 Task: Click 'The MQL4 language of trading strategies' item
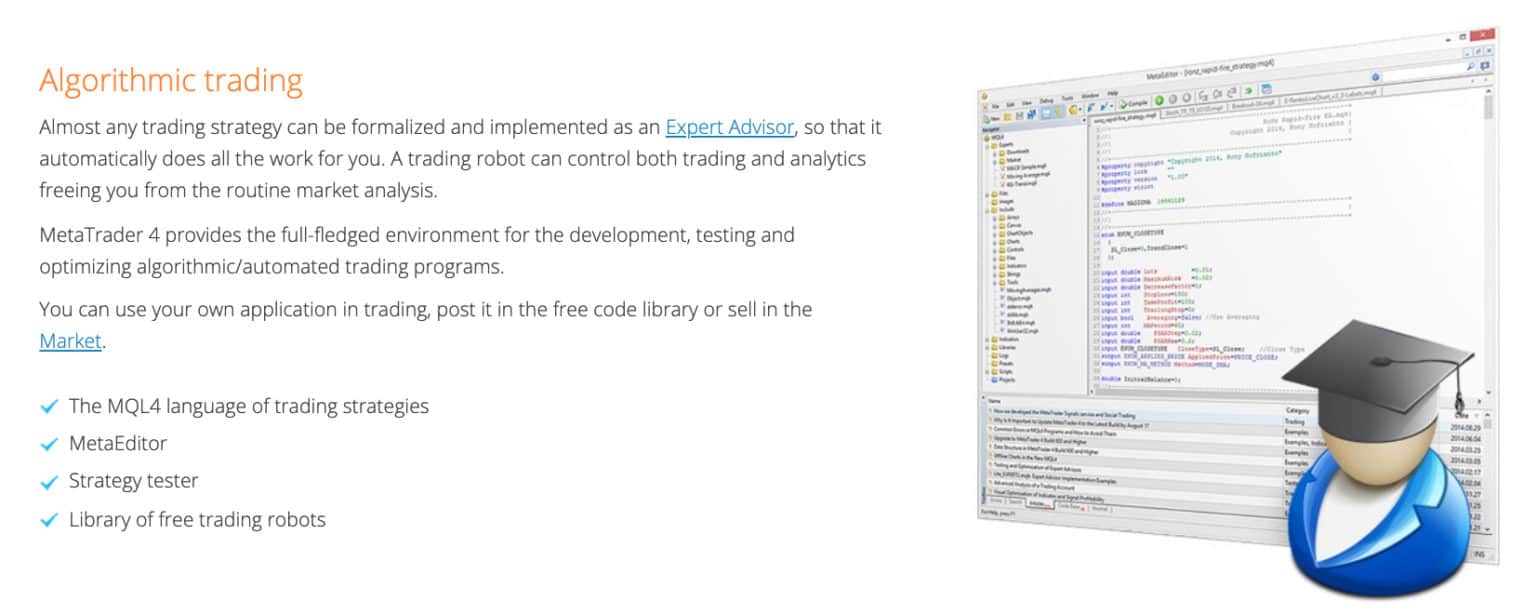(248, 406)
